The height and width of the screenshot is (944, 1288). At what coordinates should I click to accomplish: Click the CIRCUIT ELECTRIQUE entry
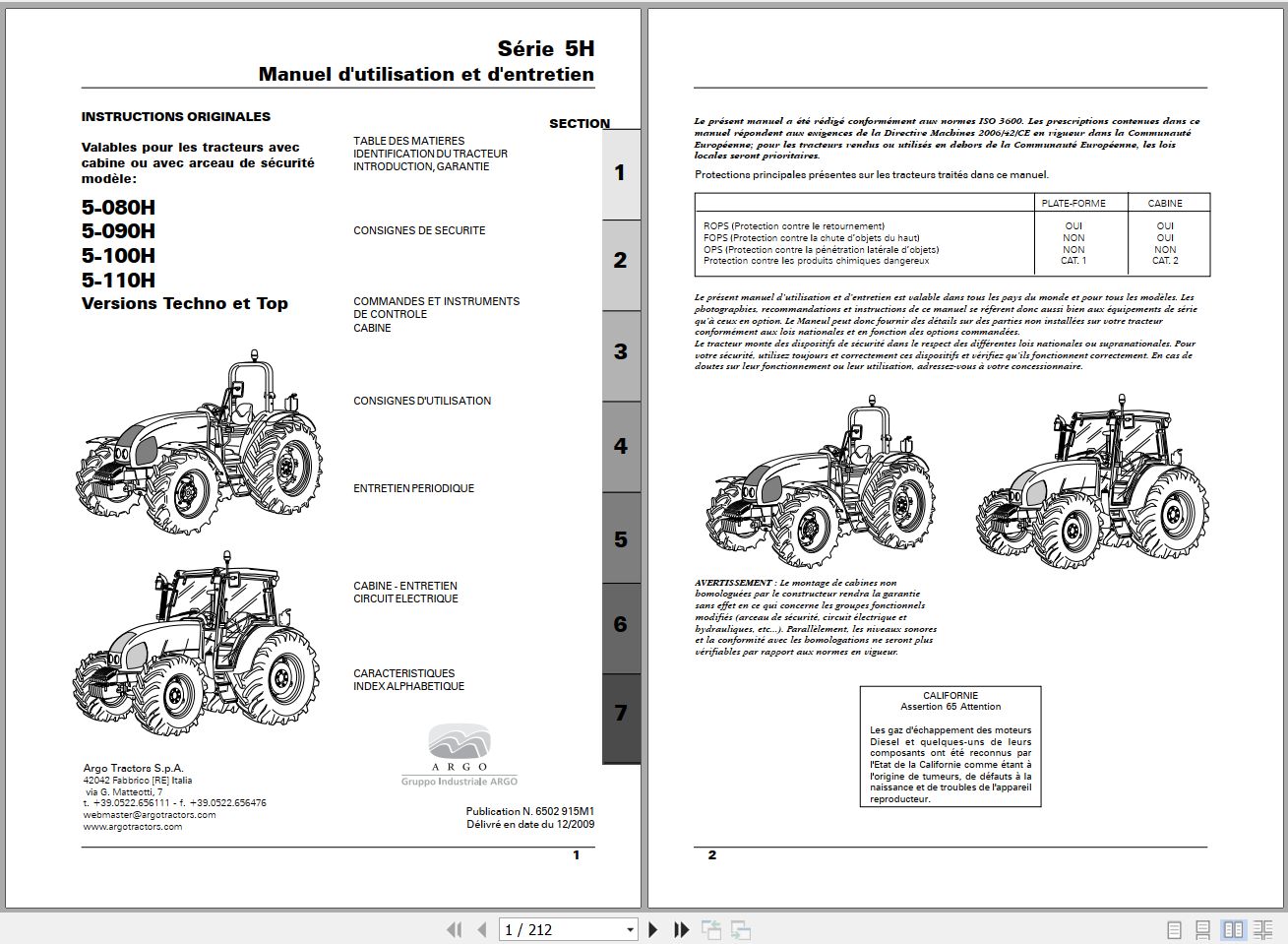(405, 598)
